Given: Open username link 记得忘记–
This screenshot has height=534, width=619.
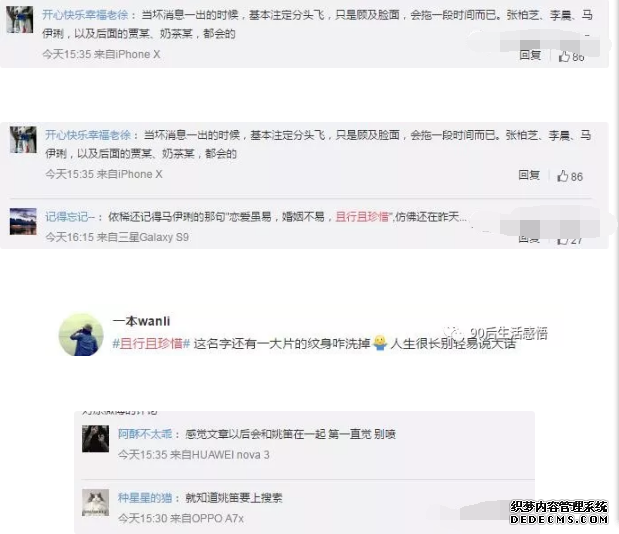Looking at the screenshot, I should pos(70,217).
